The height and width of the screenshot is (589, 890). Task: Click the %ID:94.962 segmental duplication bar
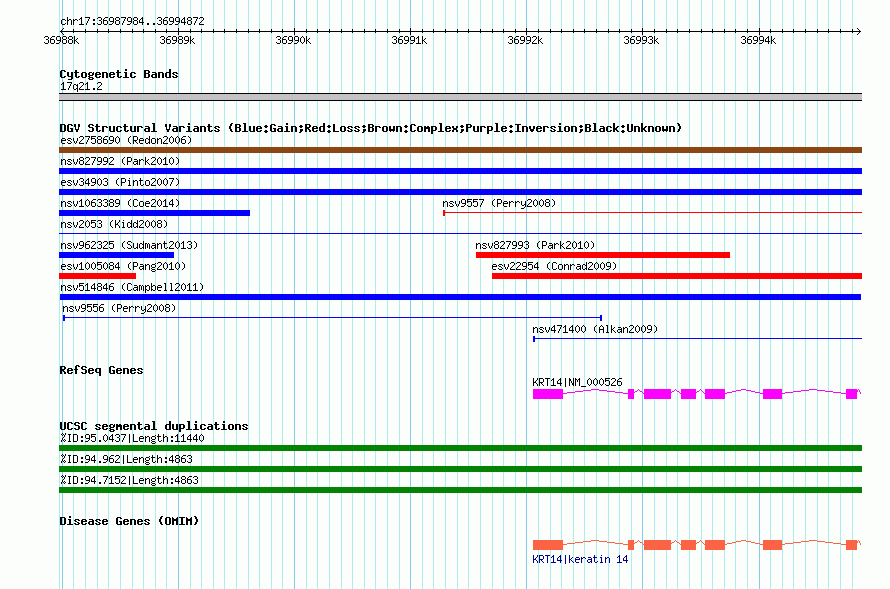click(x=460, y=469)
